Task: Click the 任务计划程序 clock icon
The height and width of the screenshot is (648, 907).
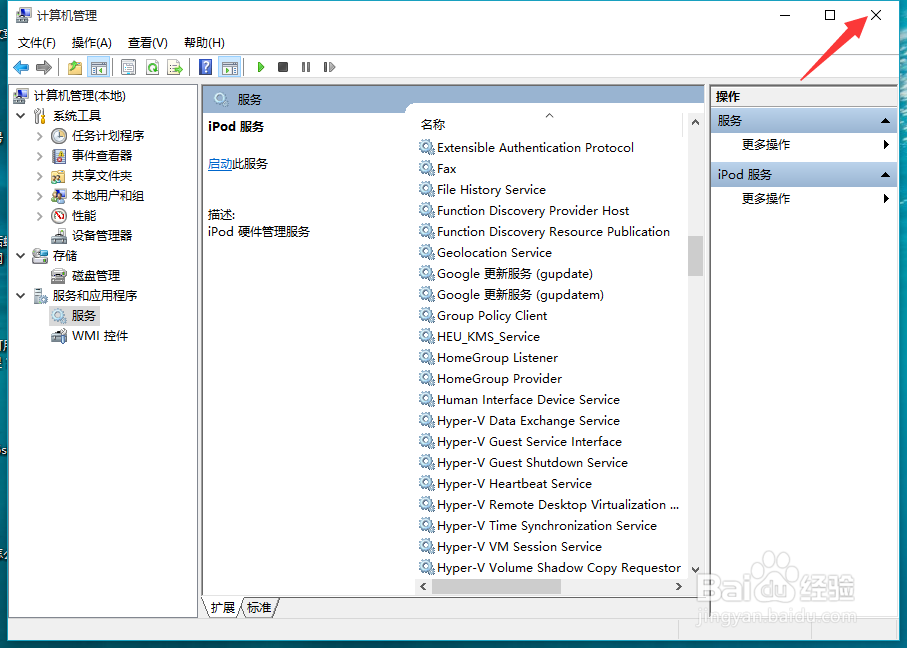Action: click(x=59, y=136)
